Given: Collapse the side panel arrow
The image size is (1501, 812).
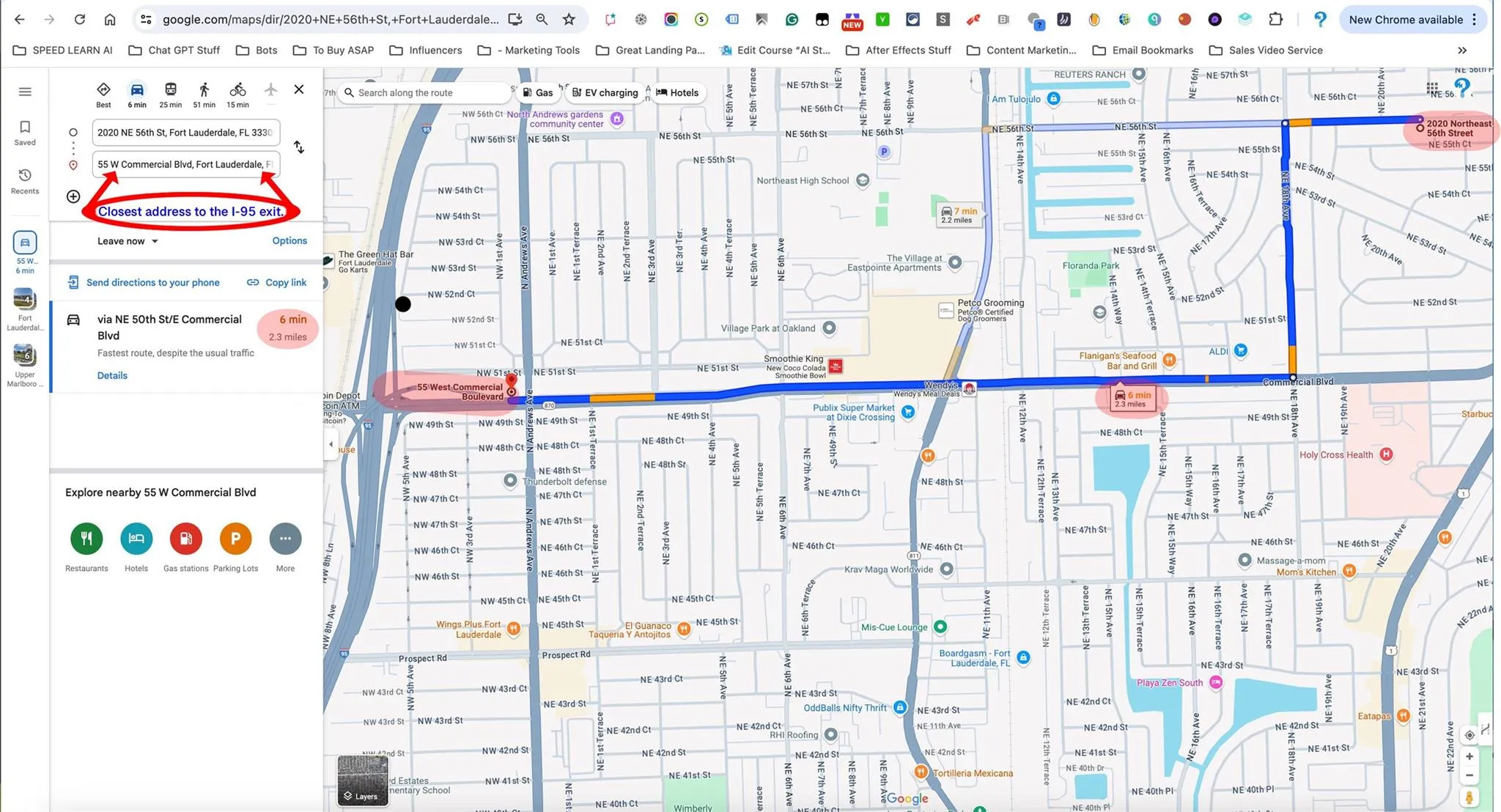Looking at the screenshot, I should click(331, 444).
